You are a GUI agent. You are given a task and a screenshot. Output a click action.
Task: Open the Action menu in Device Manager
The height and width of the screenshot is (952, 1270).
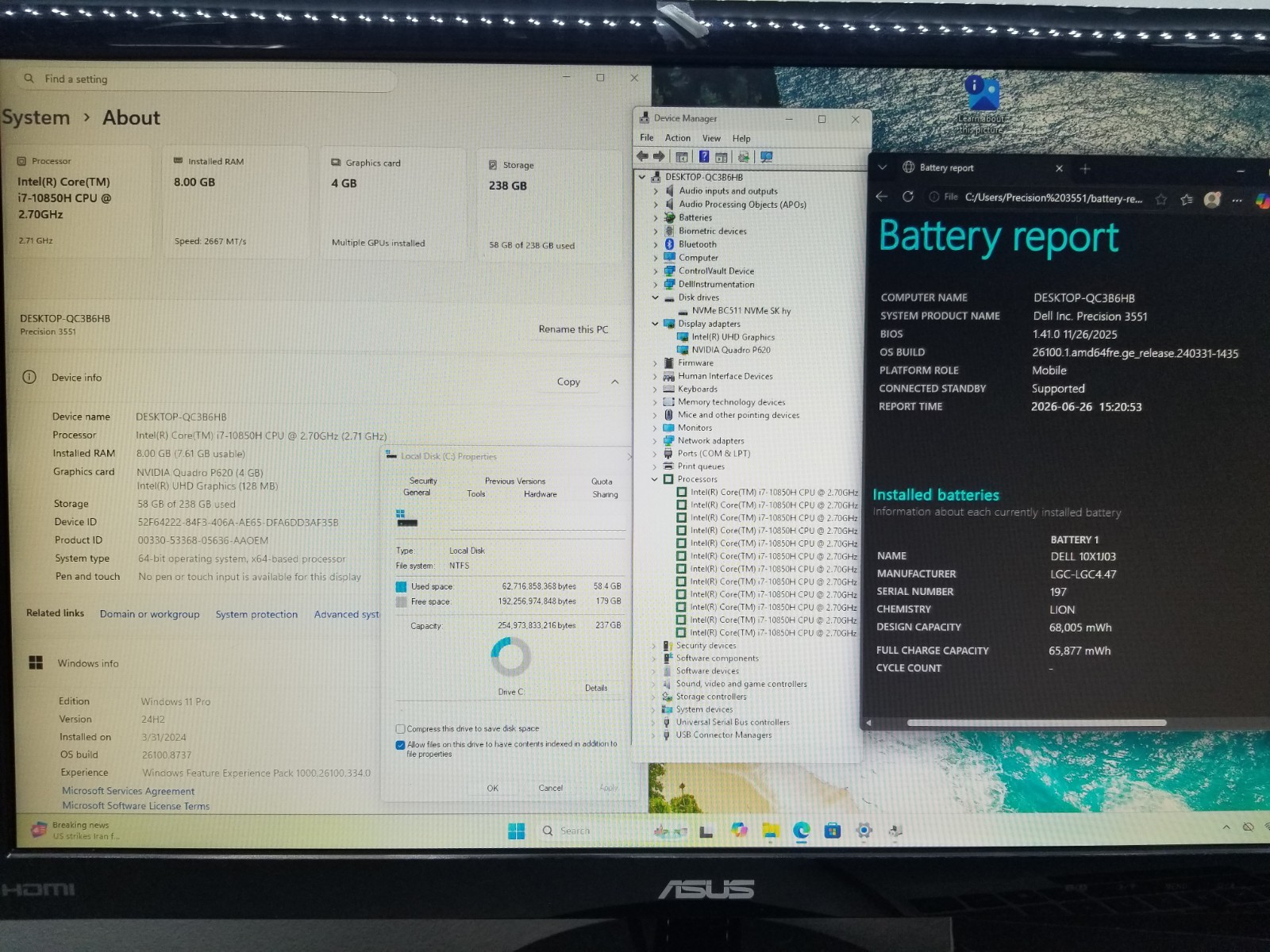(678, 137)
